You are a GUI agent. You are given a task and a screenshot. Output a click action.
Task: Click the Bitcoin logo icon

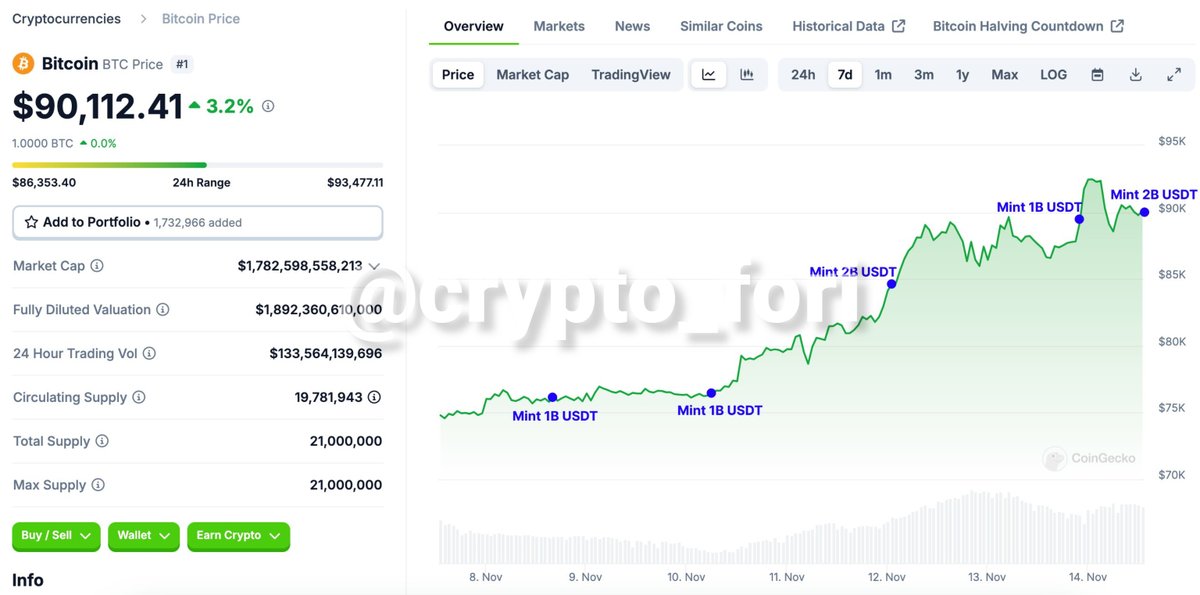pos(23,64)
